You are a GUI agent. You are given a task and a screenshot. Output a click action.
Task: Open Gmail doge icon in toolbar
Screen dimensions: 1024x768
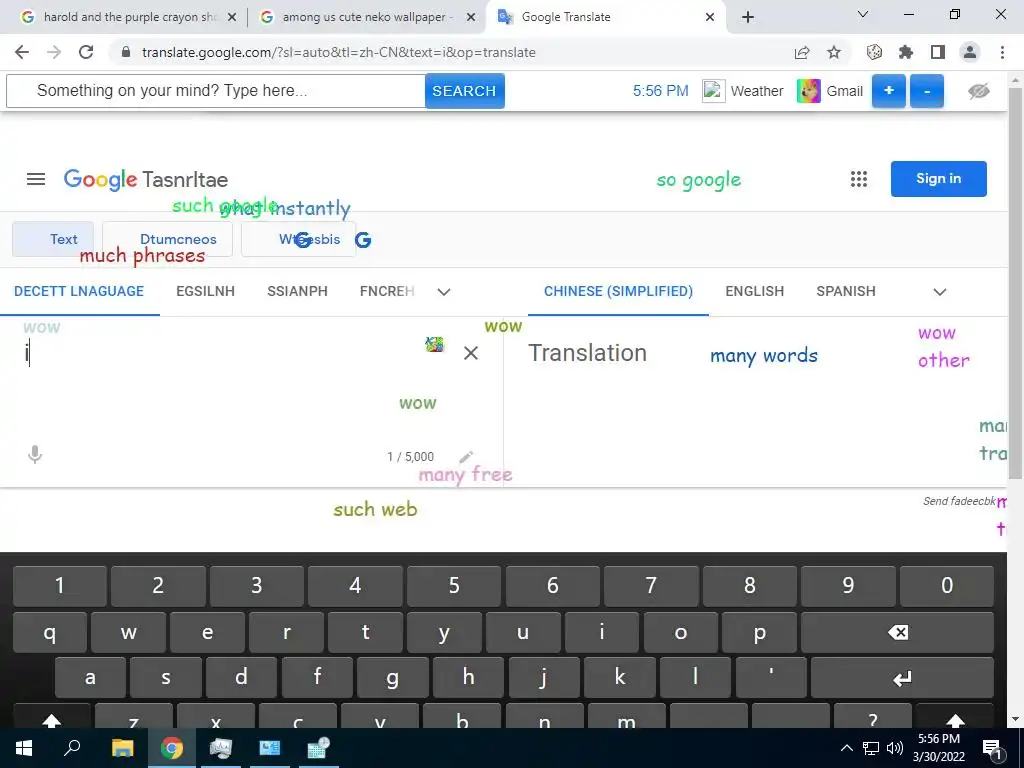click(x=808, y=91)
